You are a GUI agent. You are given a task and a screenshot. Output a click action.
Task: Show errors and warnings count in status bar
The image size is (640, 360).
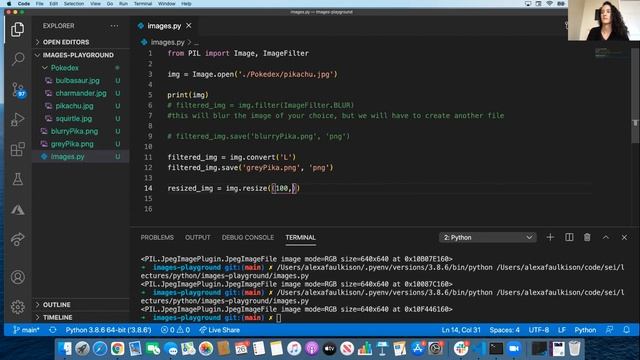click(175, 330)
